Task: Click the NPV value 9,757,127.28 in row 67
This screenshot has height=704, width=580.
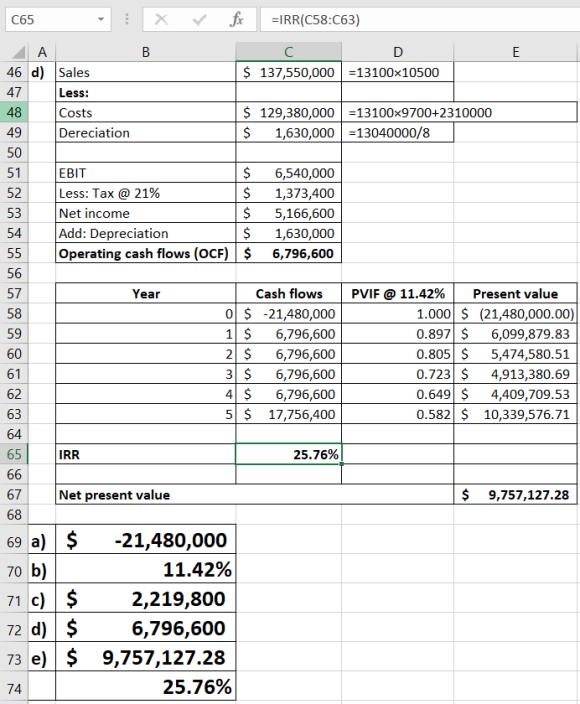Action: tap(515, 495)
